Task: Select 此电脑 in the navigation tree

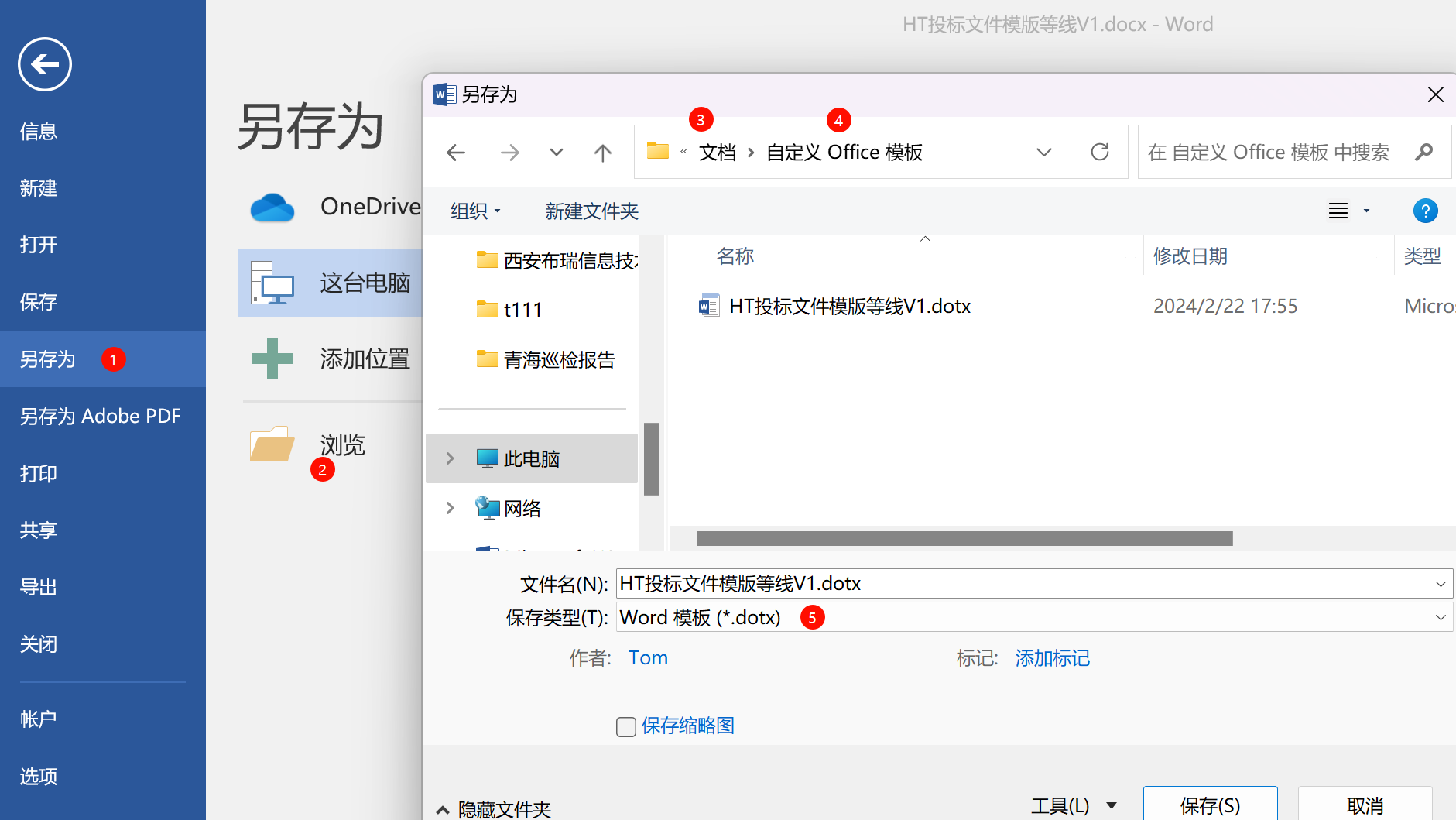Action: 532,458
